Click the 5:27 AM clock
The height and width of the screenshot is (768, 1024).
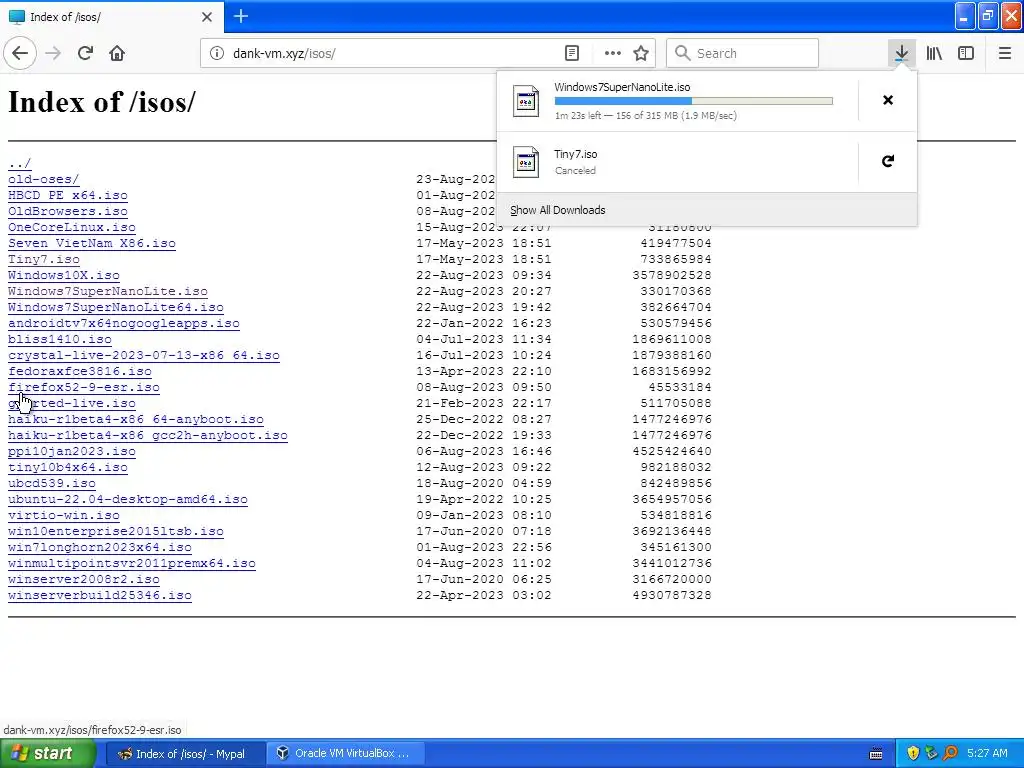pos(987,753)
